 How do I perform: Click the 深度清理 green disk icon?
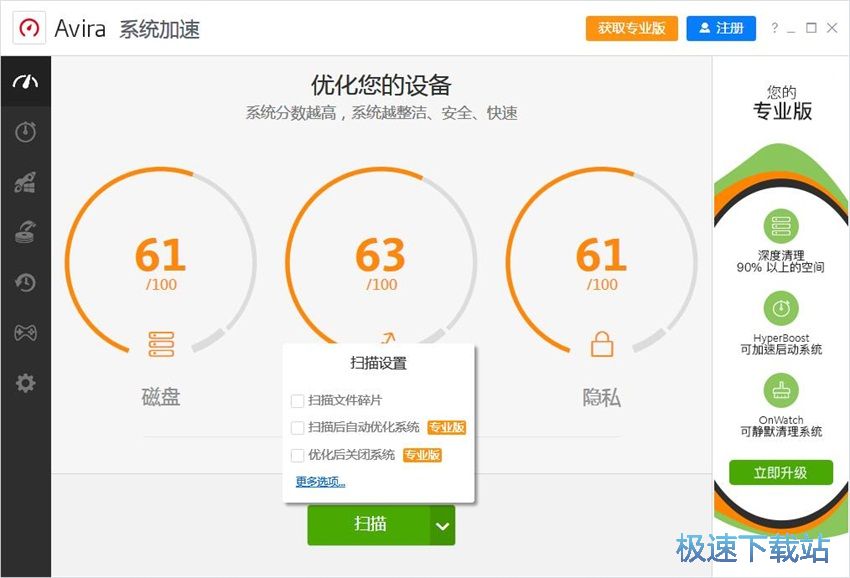781,226
